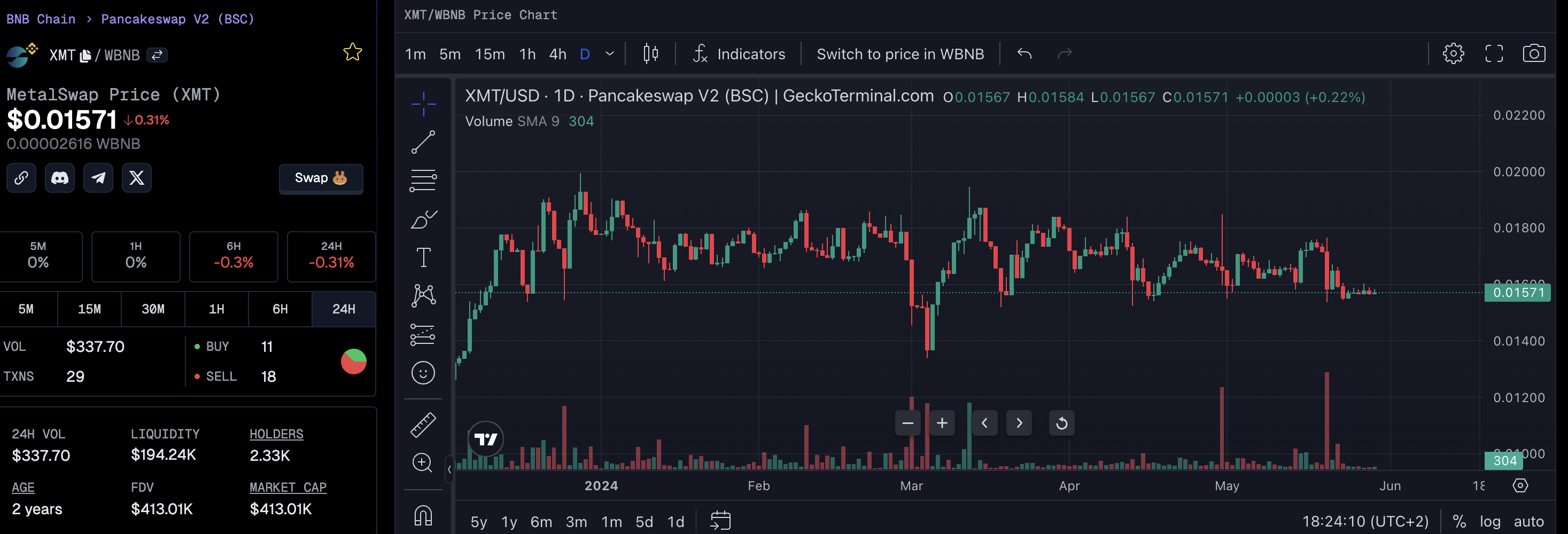Image resolution: width=1568 pixels, height=534 pixels.
Task: Click the Swap button
Action: tap(321, 178)
